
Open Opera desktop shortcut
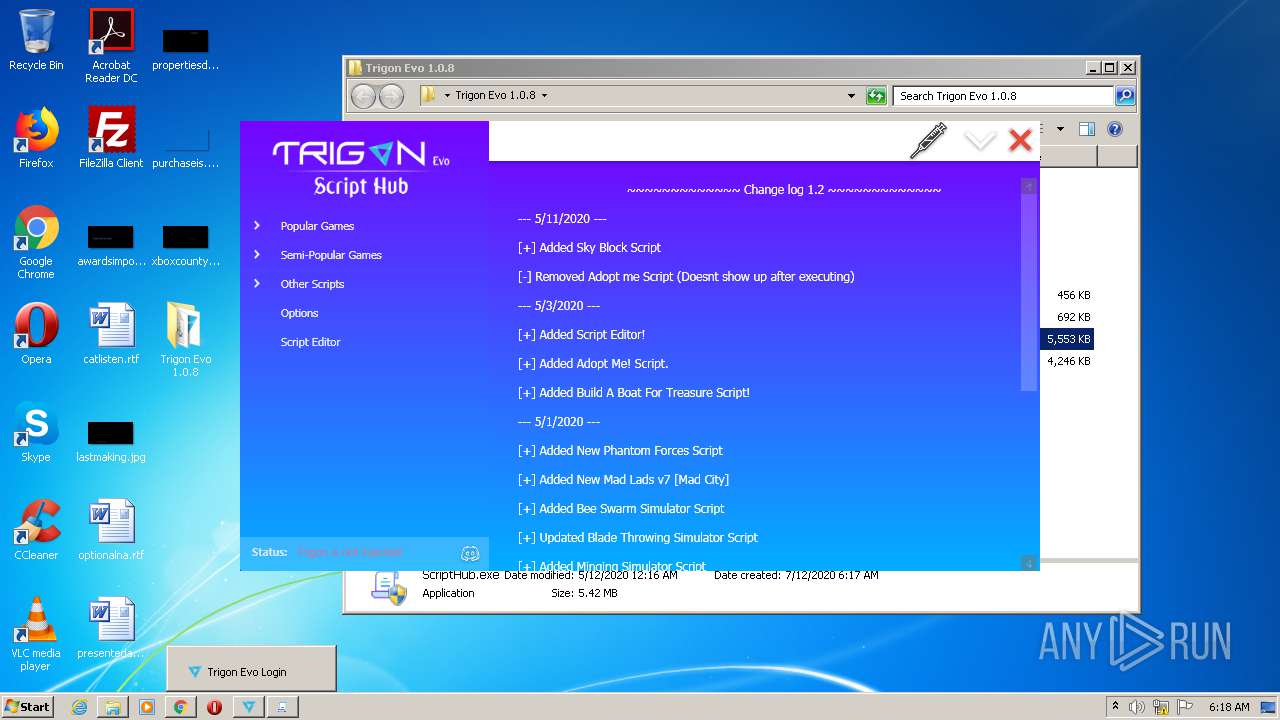[36, 334]
